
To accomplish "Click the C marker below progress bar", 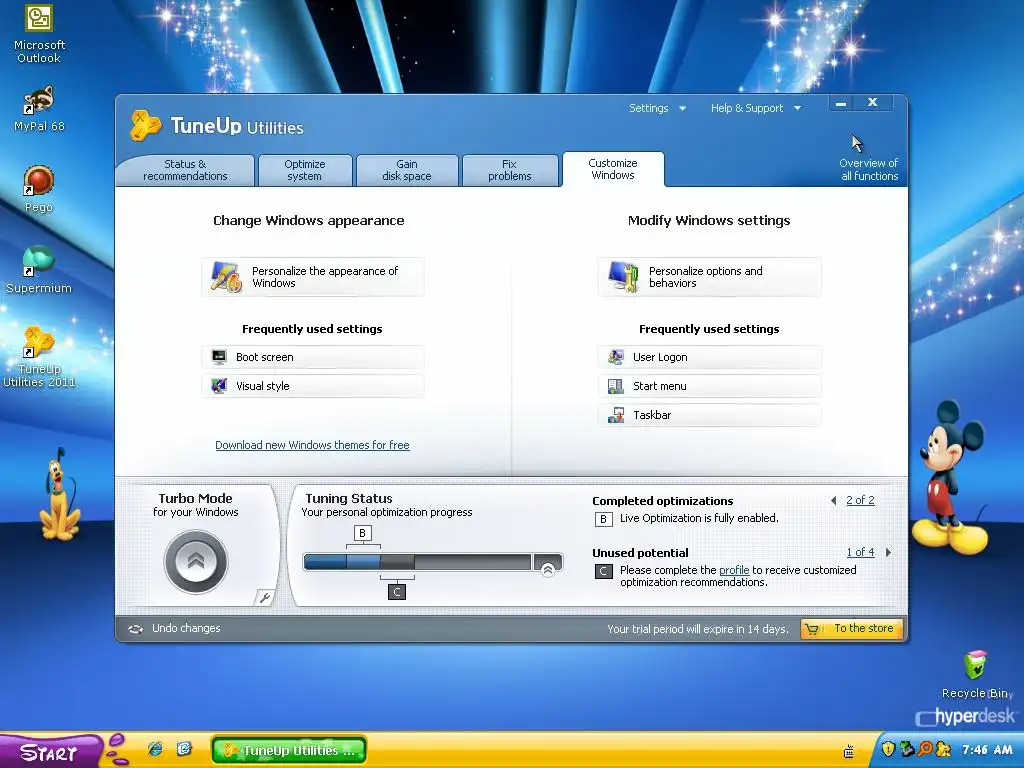I will [397, 592].
